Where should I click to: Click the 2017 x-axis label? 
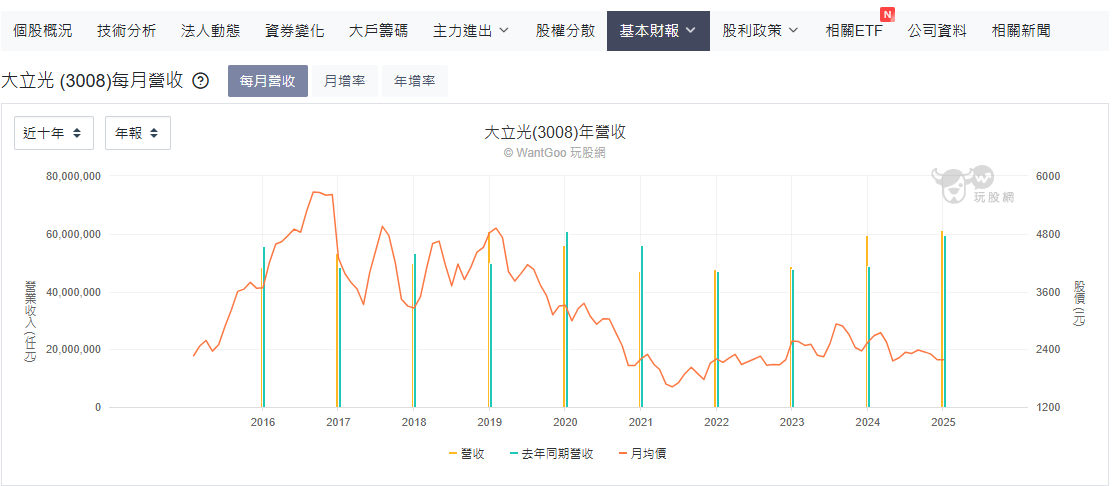tap(338, 422)
